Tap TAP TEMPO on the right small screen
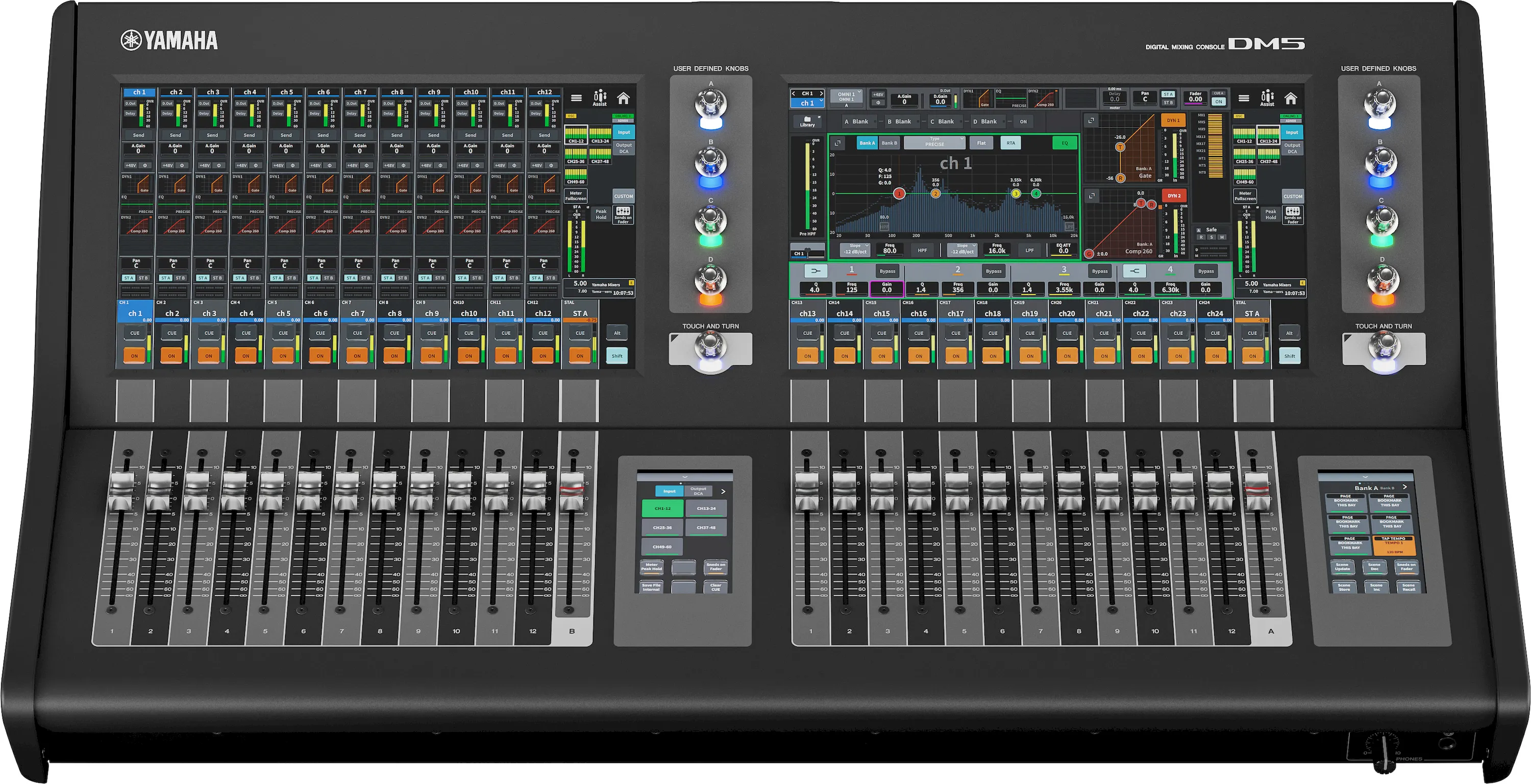This screenshot has height=784, width=1531. click(1394, 545)
